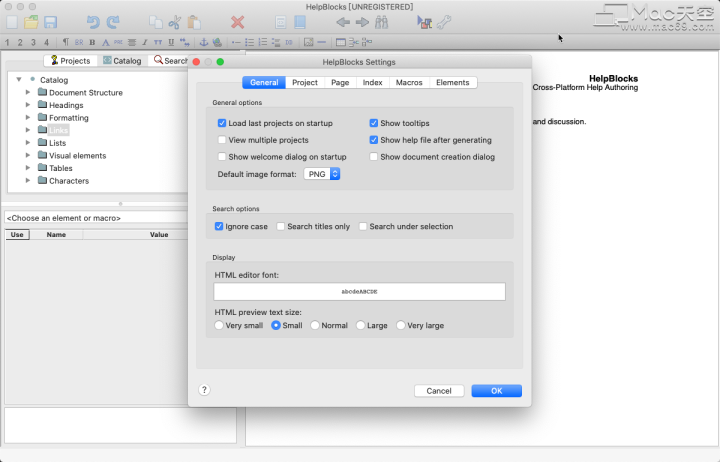This screenshot has width=720, height=462.
Task: Click the Bold B formatting icon
Action: 92,42
